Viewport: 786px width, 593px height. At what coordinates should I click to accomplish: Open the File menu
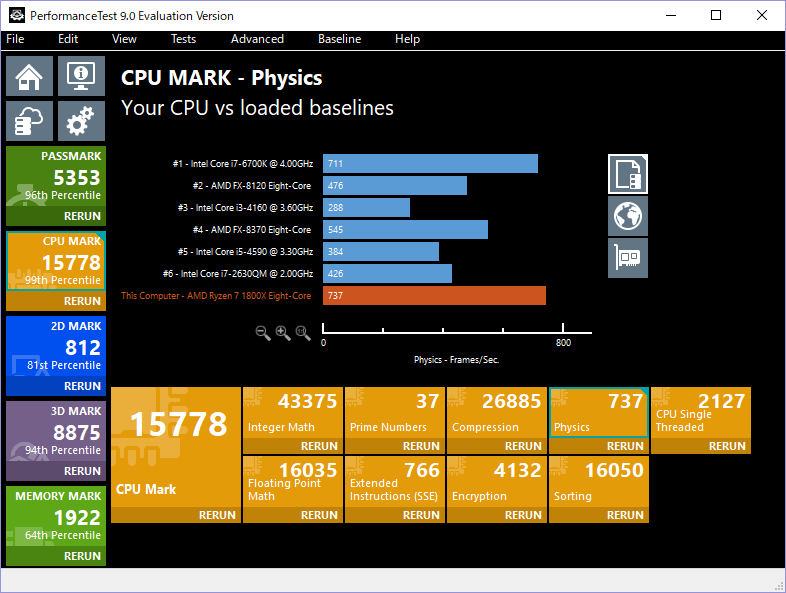pos(15,39)
